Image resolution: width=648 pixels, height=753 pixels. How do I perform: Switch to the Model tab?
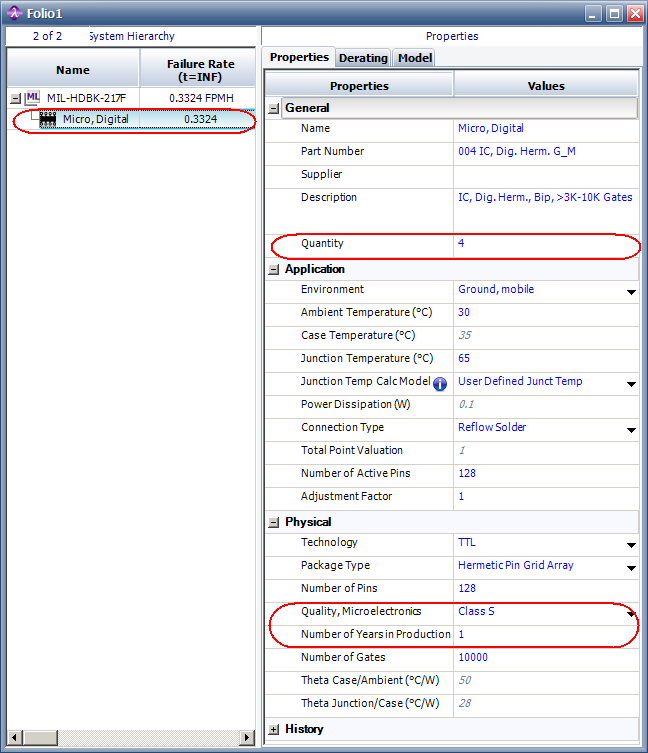[x=415, y=58]
